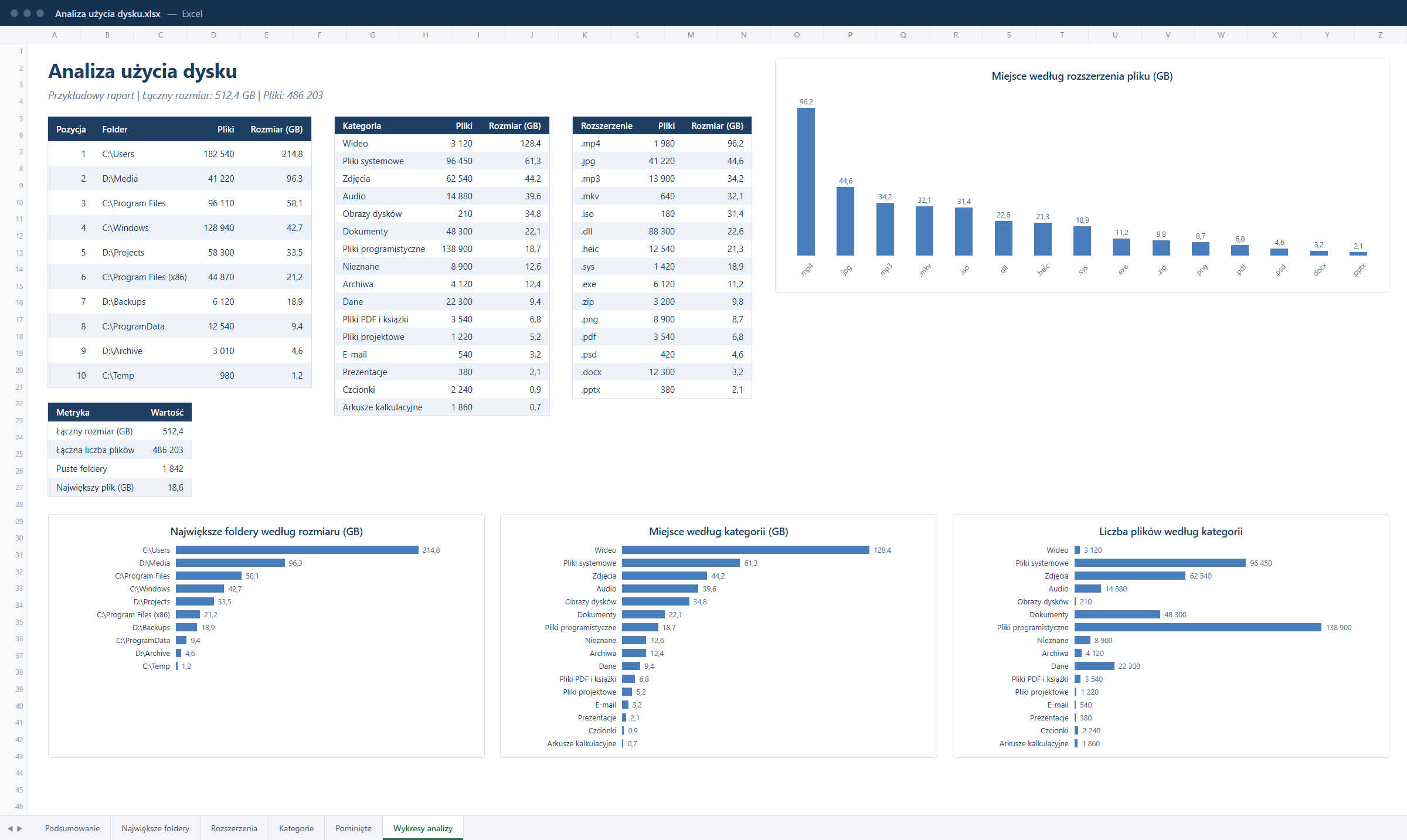Viewport: 1407px width, 840px height.
Task: Select the Kategorie sheet tab
Action: [x=296, y=828]
